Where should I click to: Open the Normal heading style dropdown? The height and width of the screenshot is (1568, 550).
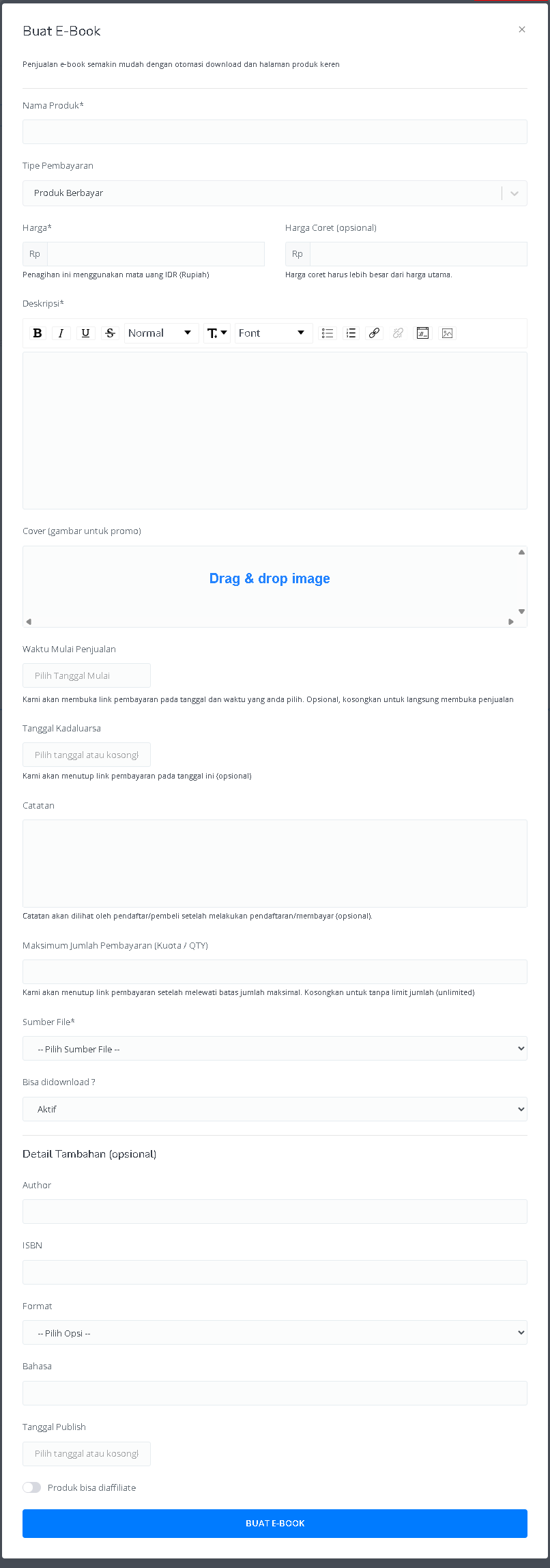tap(161, 333)
